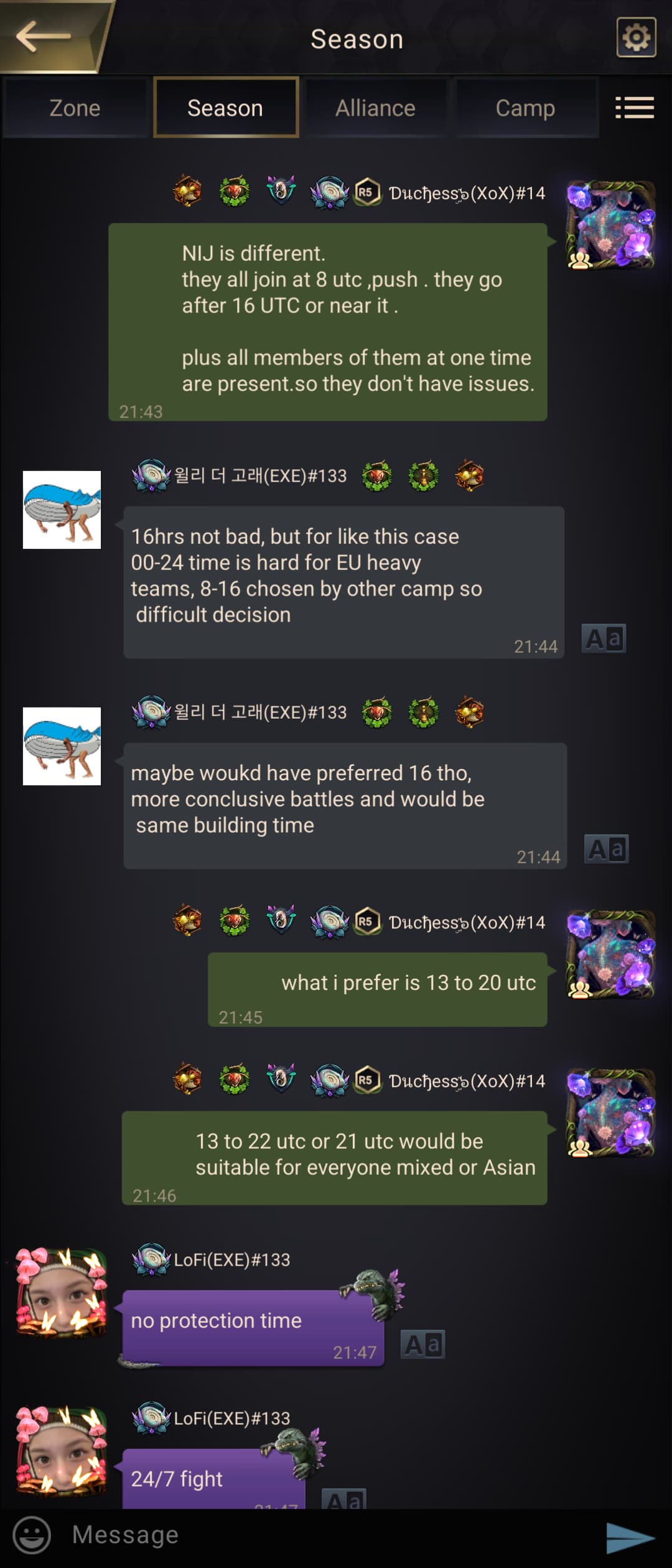672x1568 pixels.
Task: Select the 'what i prefer is 13 to 20 utc' bubble
Action: [x=378, y=989]
